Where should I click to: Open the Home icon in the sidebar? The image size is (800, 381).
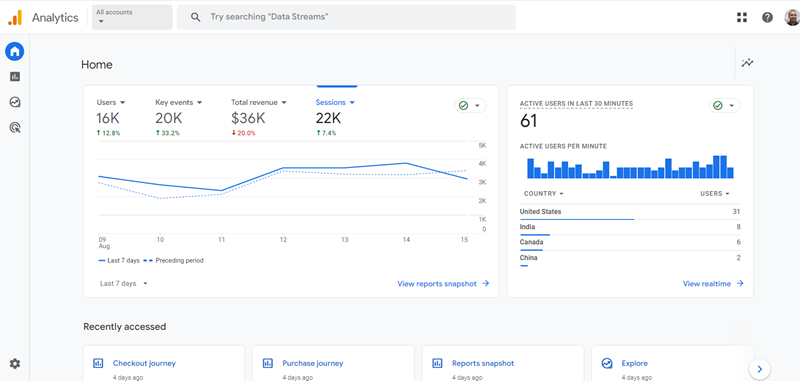click(15, 52)
